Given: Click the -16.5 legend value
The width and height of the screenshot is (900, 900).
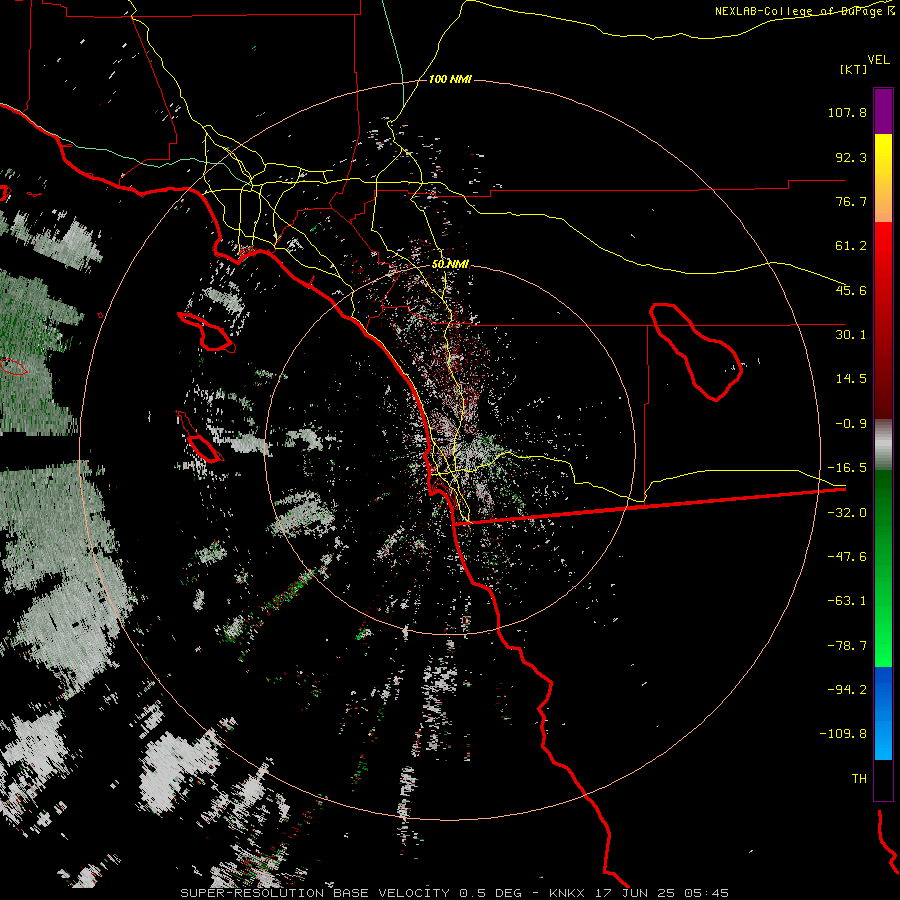Looking at the screenshot, I should click(847, 468).
